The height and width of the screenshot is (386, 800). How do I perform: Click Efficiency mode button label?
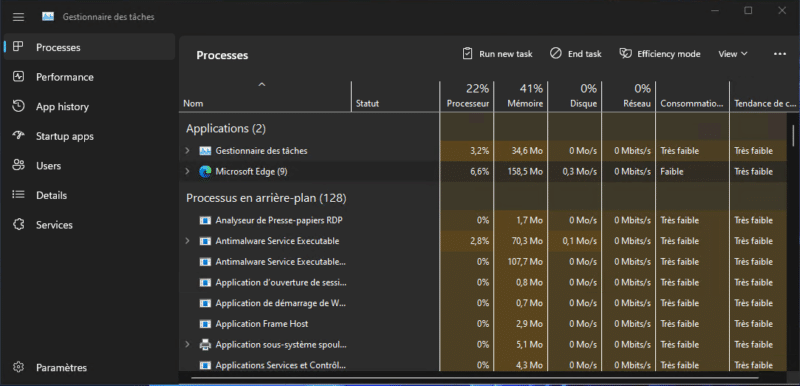(x=669, y=54)
